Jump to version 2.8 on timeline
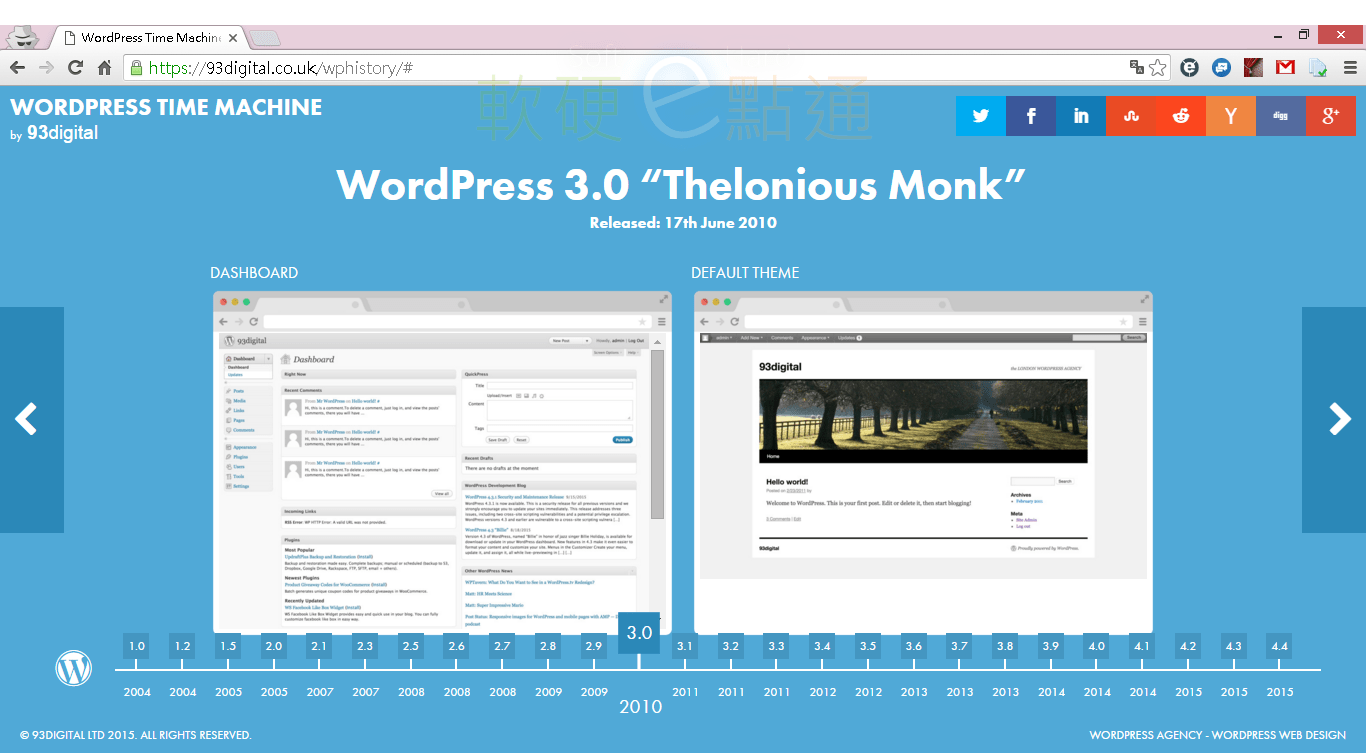Image resolution: width=1366 pixels, height=753 pixels. [548, 646]
